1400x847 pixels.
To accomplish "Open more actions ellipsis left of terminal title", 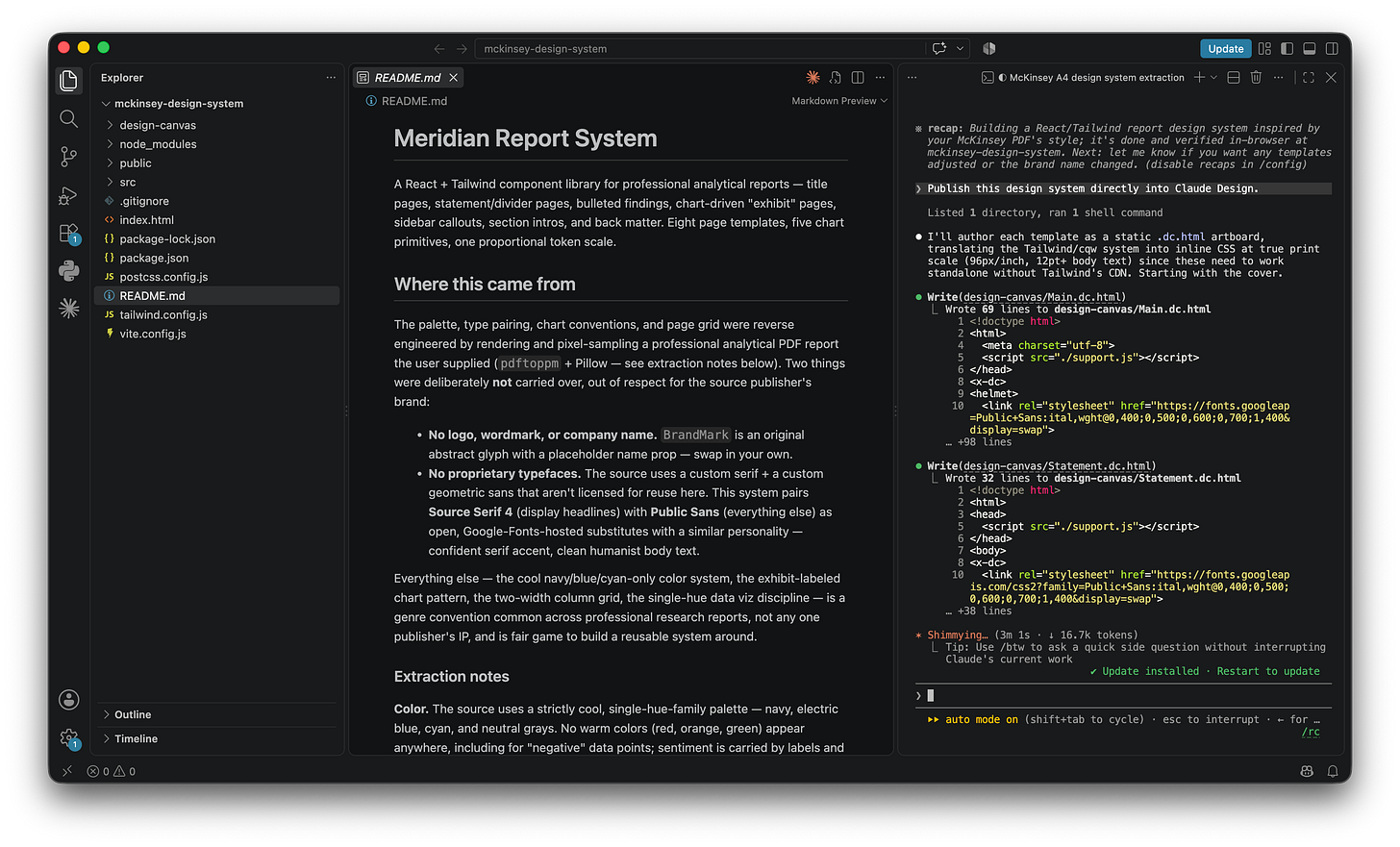I will click(912, 77).
